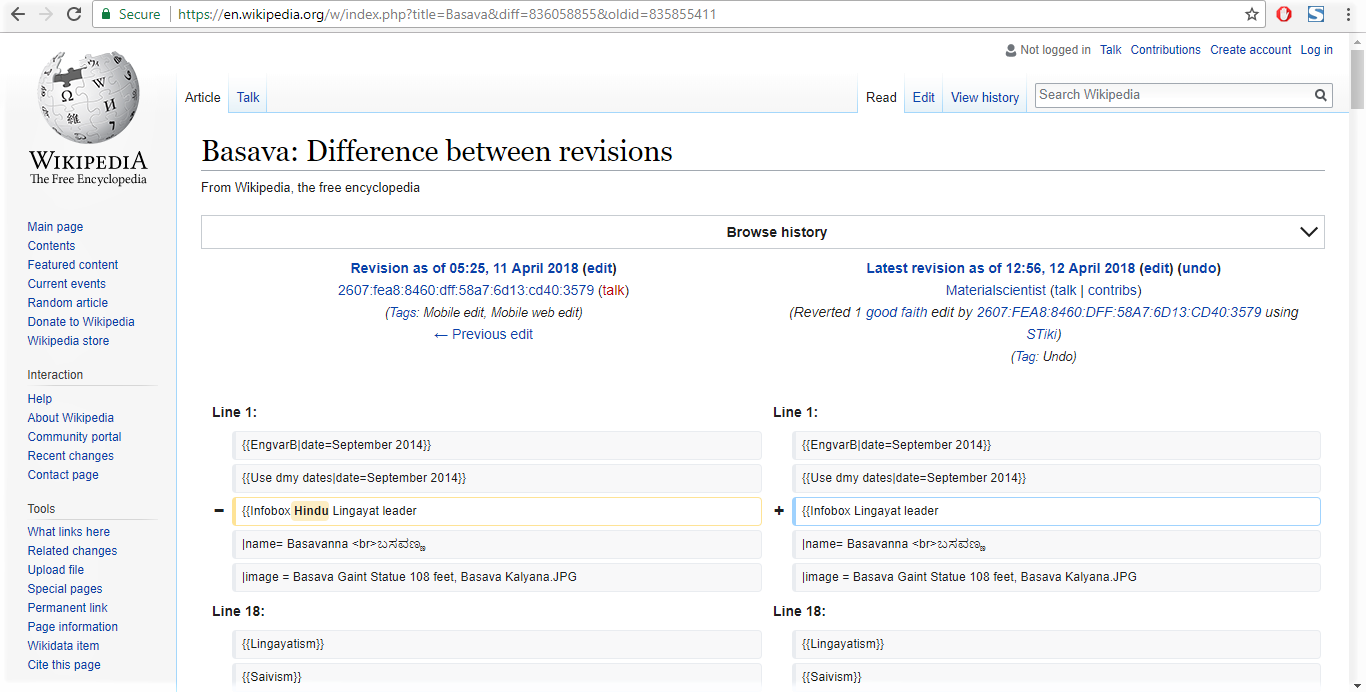The width and height of the screenshot is (1366, 692).
Task: Open Random article in sidebar
Action: coord(68,303)
